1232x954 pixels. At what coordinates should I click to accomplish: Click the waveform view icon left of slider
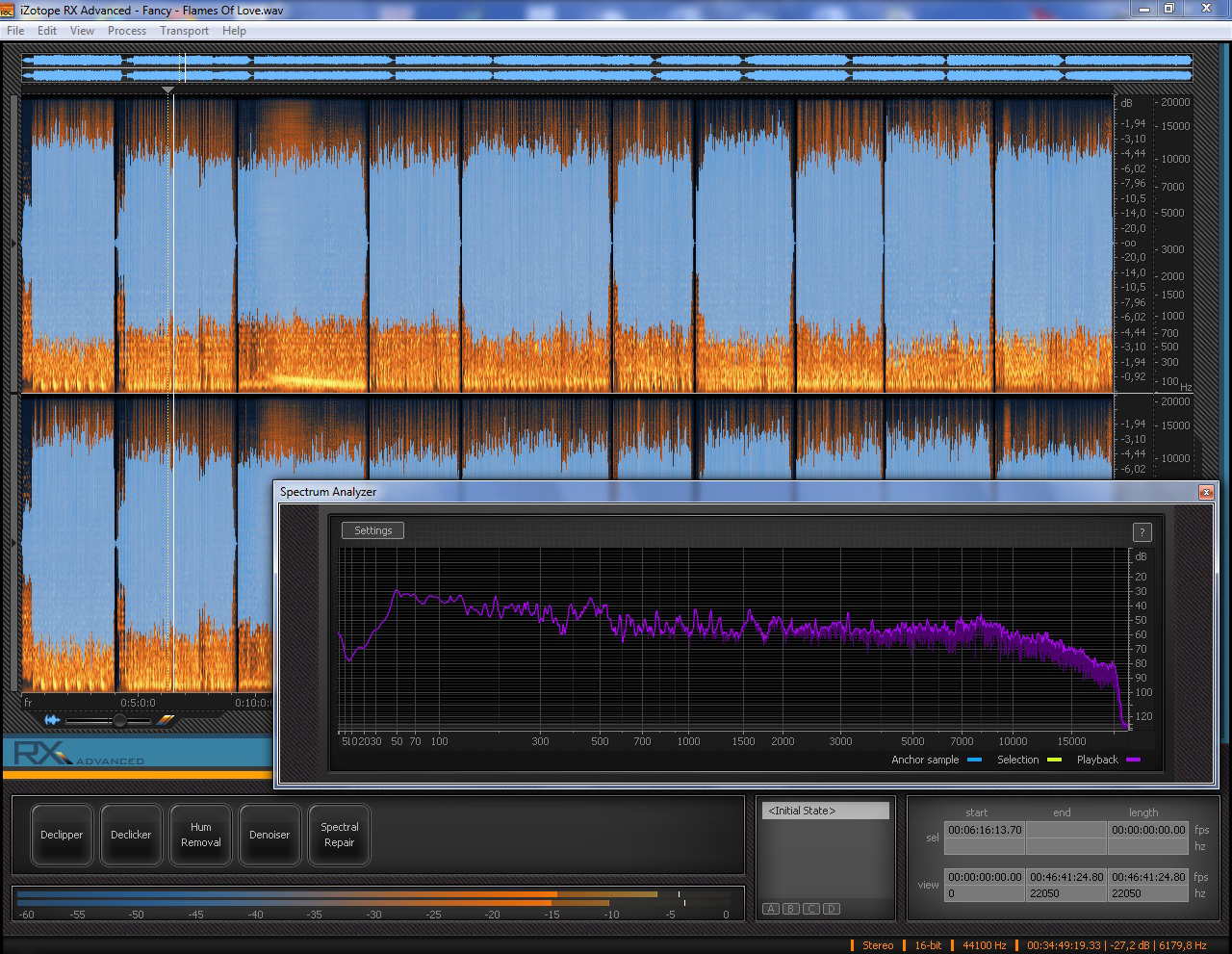(52, 719)
